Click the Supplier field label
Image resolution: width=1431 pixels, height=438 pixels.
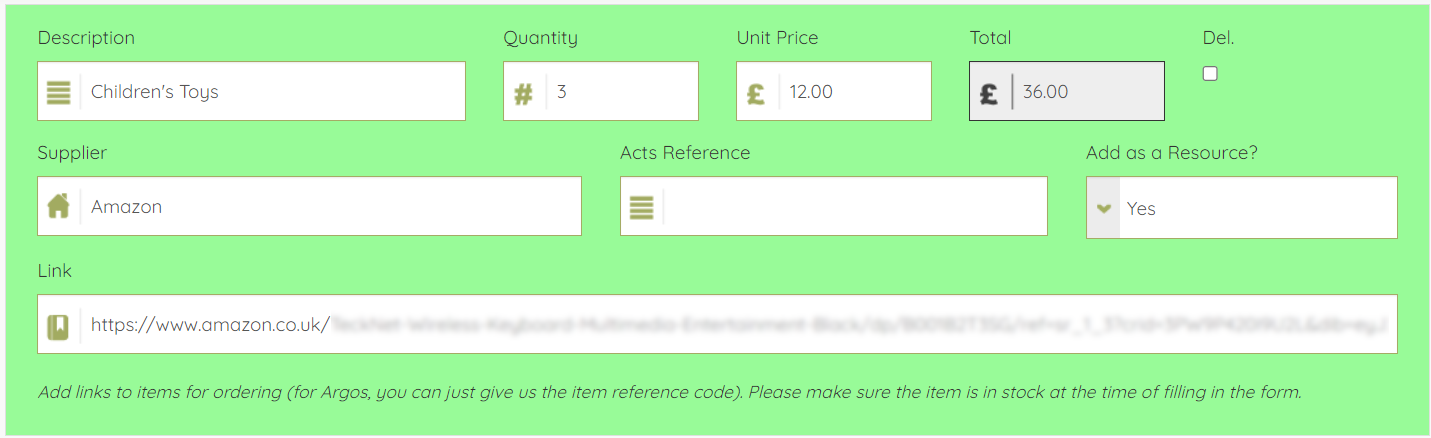(x=72, y=153)
